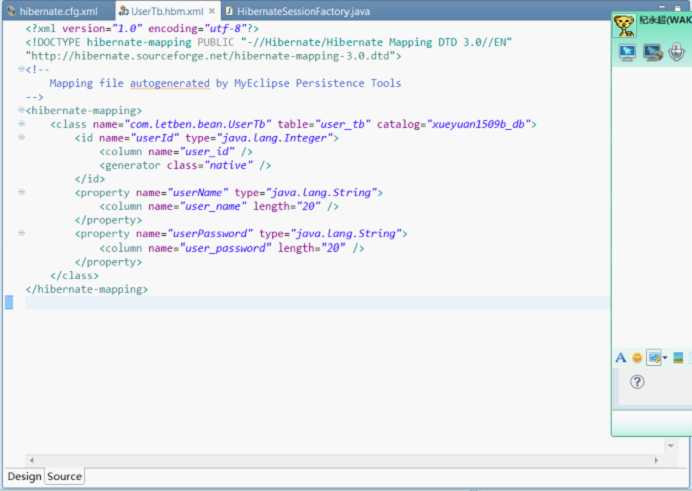Collapse the userPassword property fold
The height and width of the screenshot is (491, 692).
tap(21, 233)
